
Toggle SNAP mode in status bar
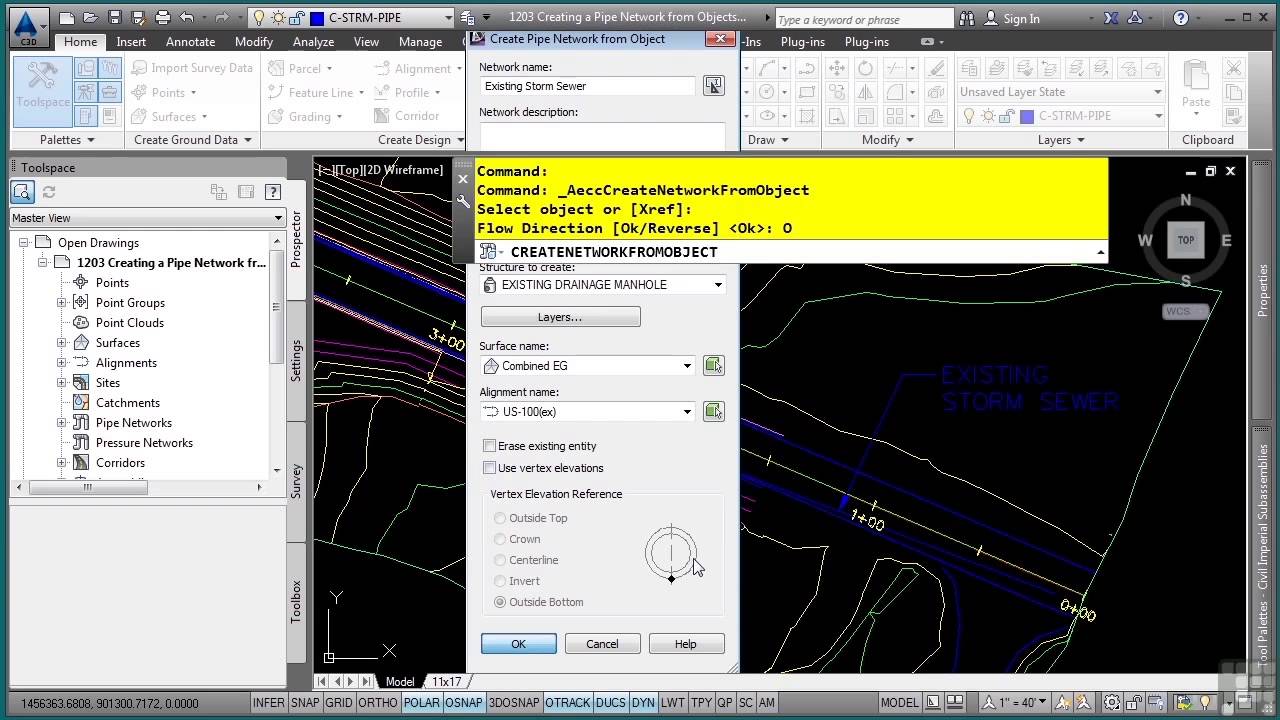[305, 703]
